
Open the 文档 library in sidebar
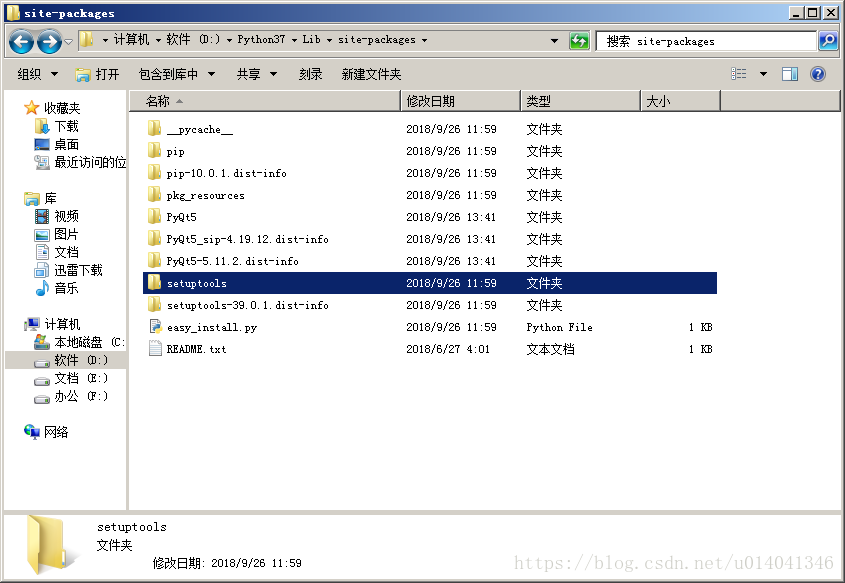coord(57,252)
